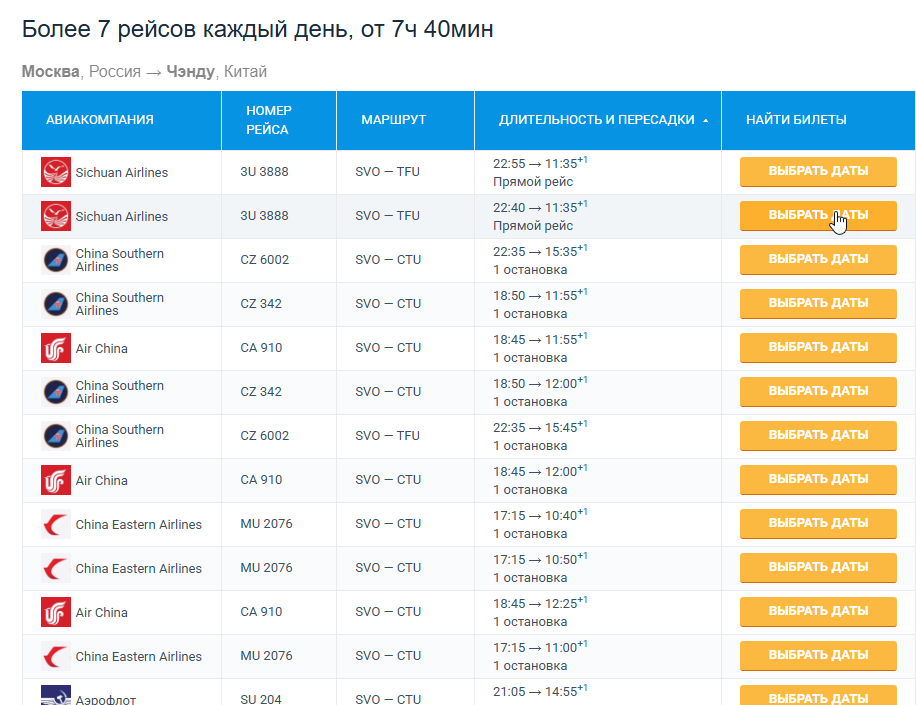Click time text "22:40 → 11:35"
Image resolution: width=916 pixels, height=705 pixels.
point(535,207)
